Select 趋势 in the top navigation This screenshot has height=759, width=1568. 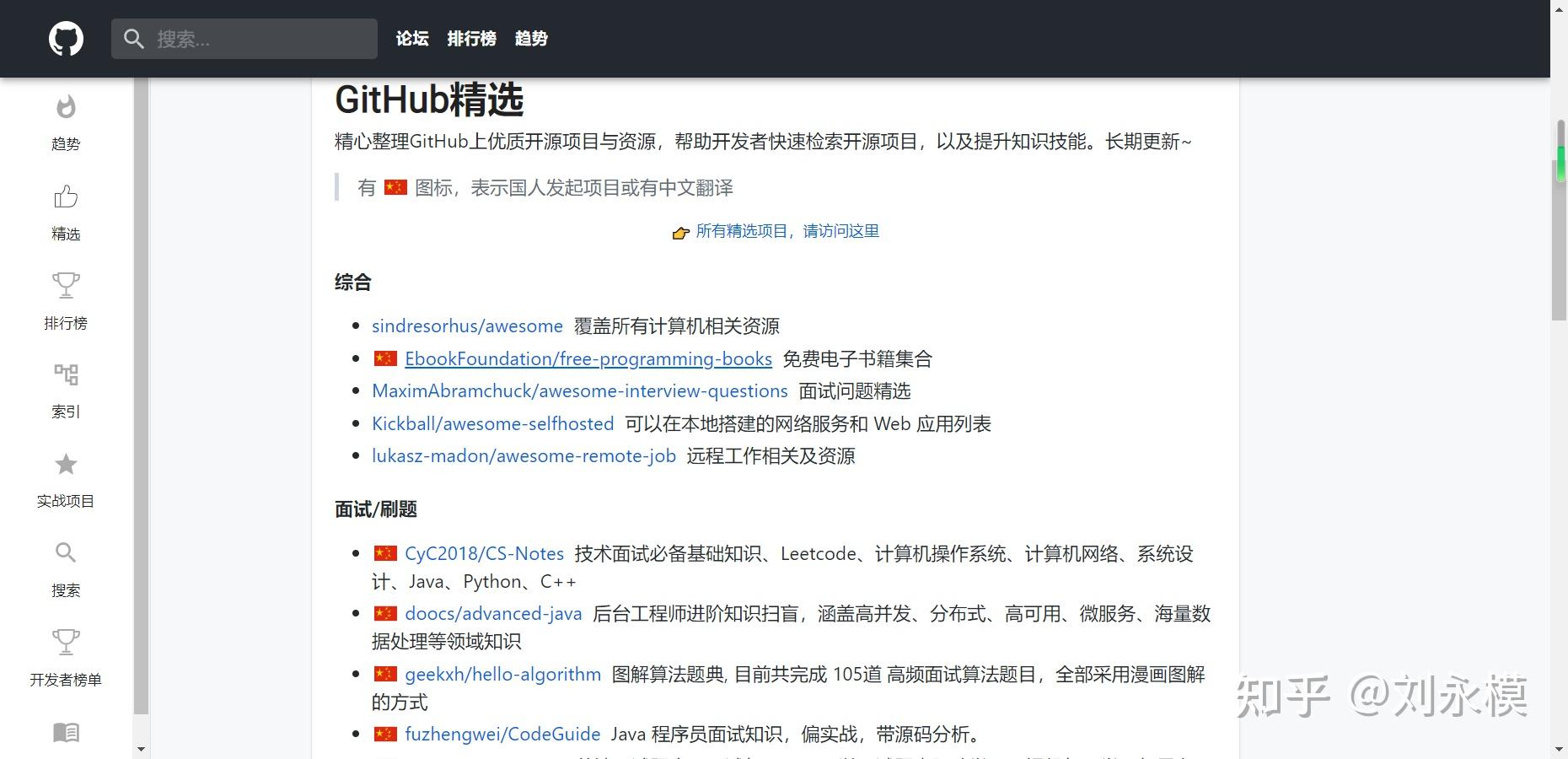(x=530, y=39)
